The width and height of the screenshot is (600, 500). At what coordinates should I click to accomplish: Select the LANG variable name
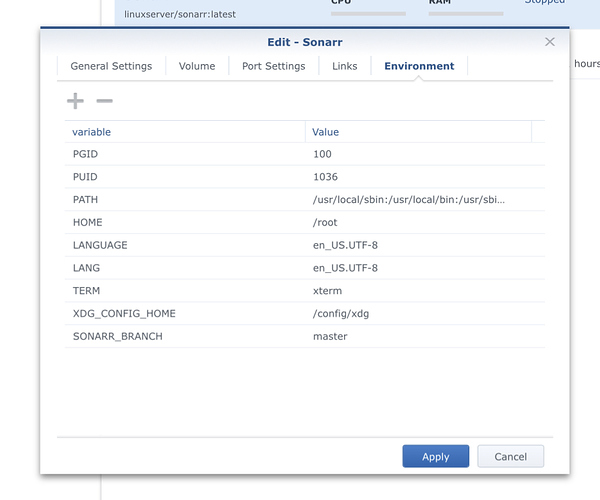pyautogui.click(x=86, y=268)
